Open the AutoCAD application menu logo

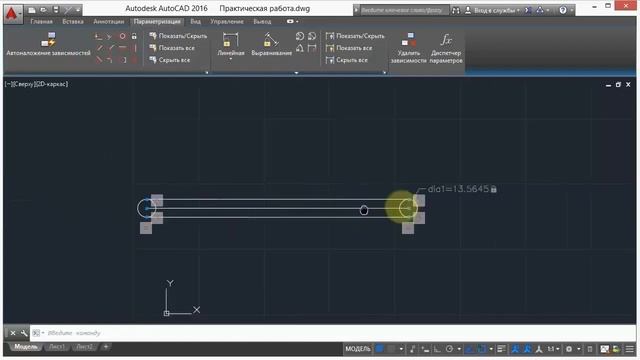(x=12, y=13)
